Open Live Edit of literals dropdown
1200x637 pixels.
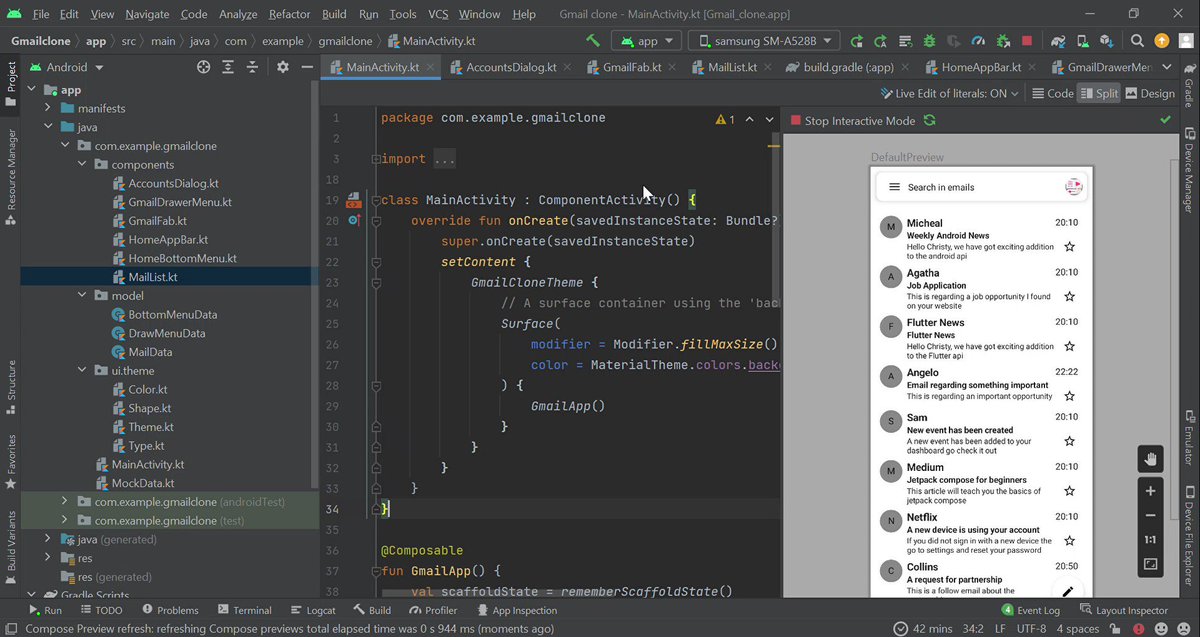(x=949, y=93)
